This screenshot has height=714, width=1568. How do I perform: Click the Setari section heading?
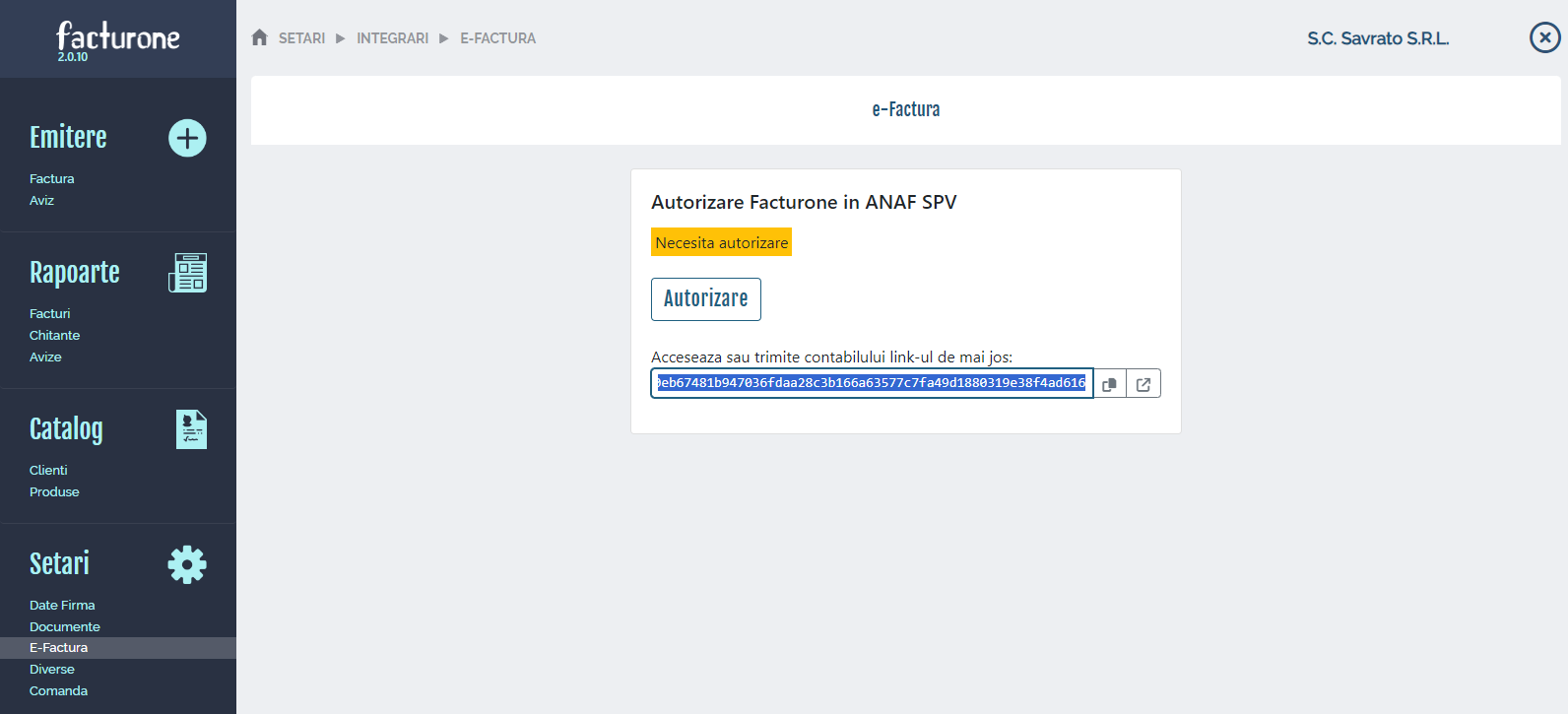click(x=59, y=564)
